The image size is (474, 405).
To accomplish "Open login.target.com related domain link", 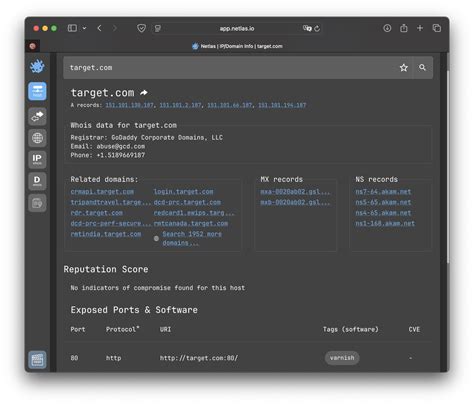I will tap(183, 192).
